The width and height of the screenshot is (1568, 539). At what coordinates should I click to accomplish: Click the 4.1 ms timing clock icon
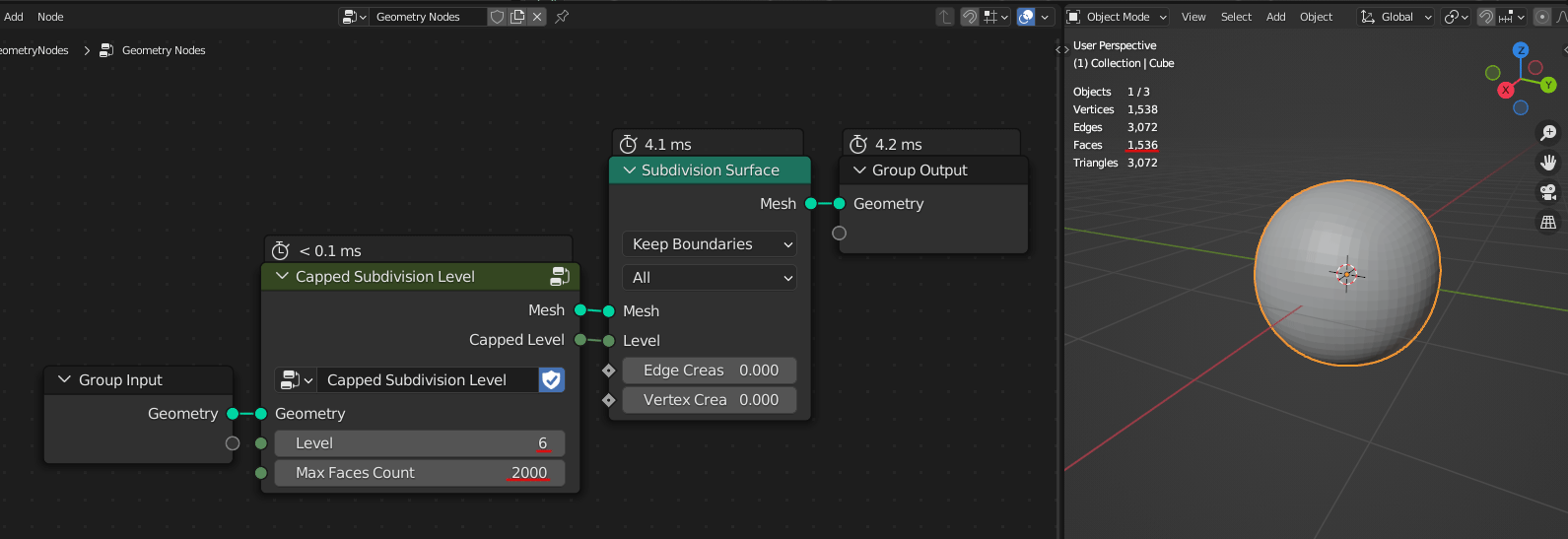pyautogui.click(x=629, y=145)
